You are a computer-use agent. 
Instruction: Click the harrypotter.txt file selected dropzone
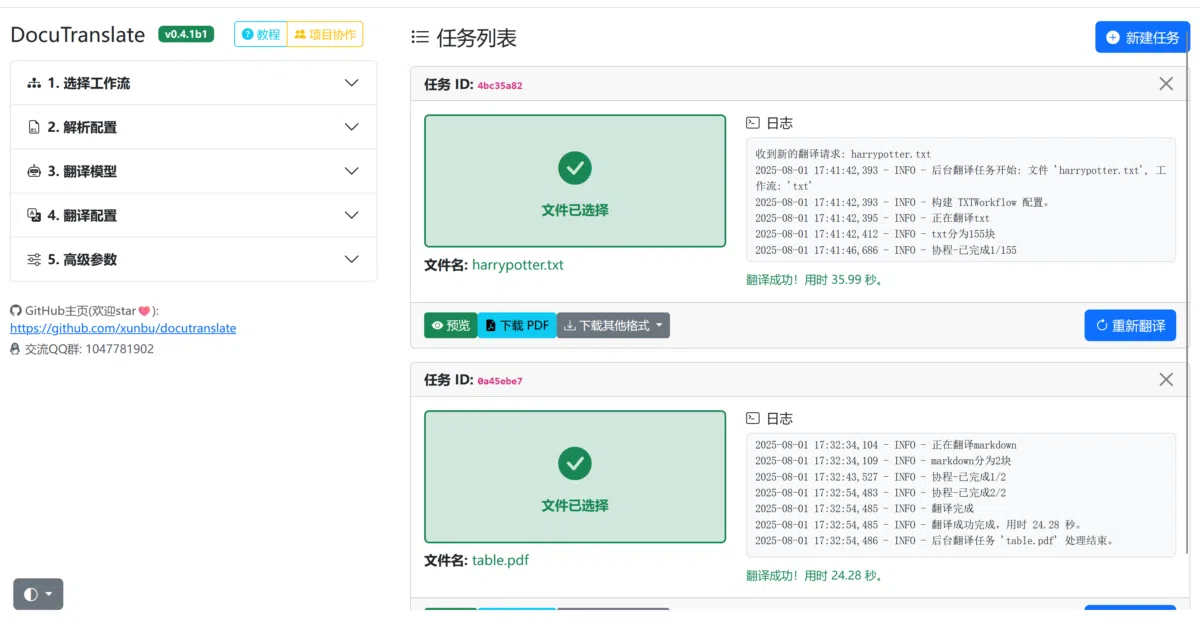click(575, 181)
